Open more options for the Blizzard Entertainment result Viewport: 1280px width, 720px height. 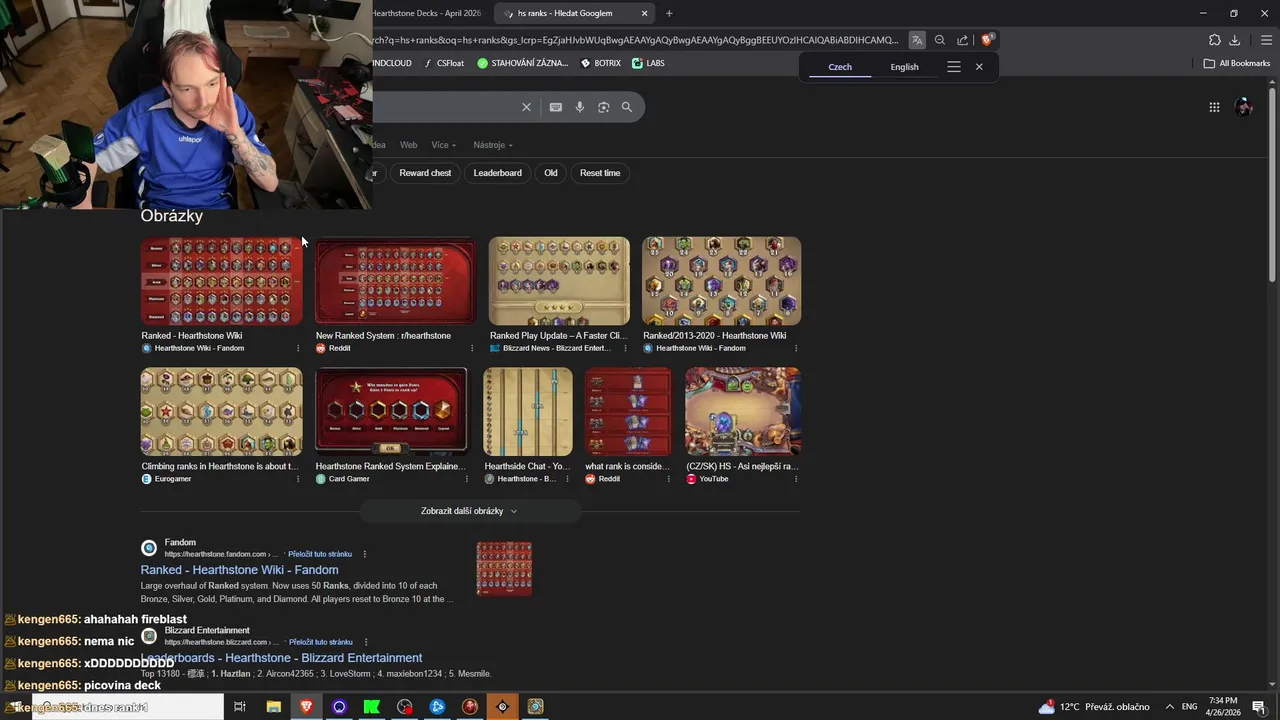click(366, 642)
